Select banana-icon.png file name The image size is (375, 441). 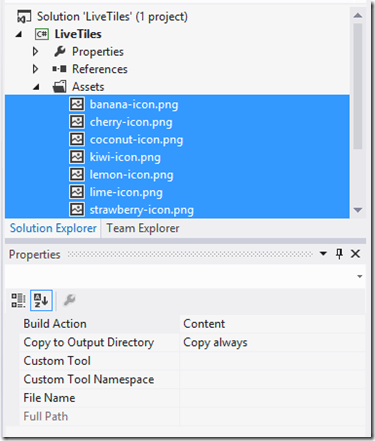(x=134, y=105)
